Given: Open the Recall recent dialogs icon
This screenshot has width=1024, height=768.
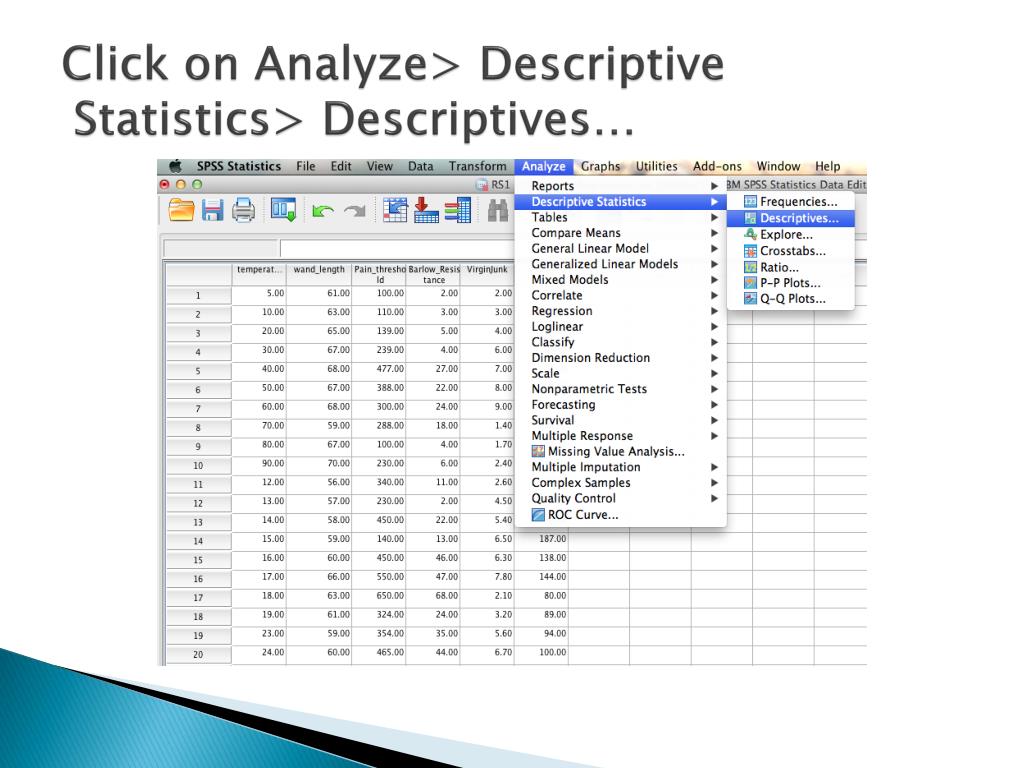Looking at the screenshot, I should (x=283, y=210).
